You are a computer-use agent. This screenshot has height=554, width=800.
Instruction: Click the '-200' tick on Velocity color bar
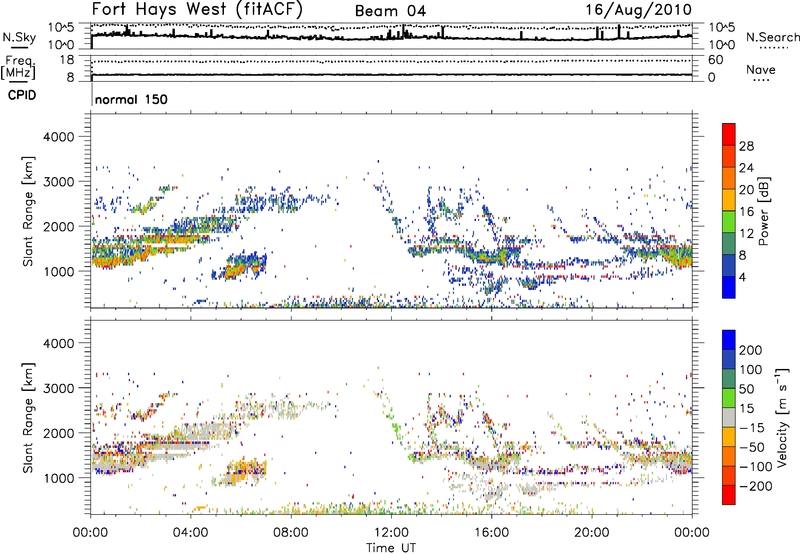coord(756,486)
